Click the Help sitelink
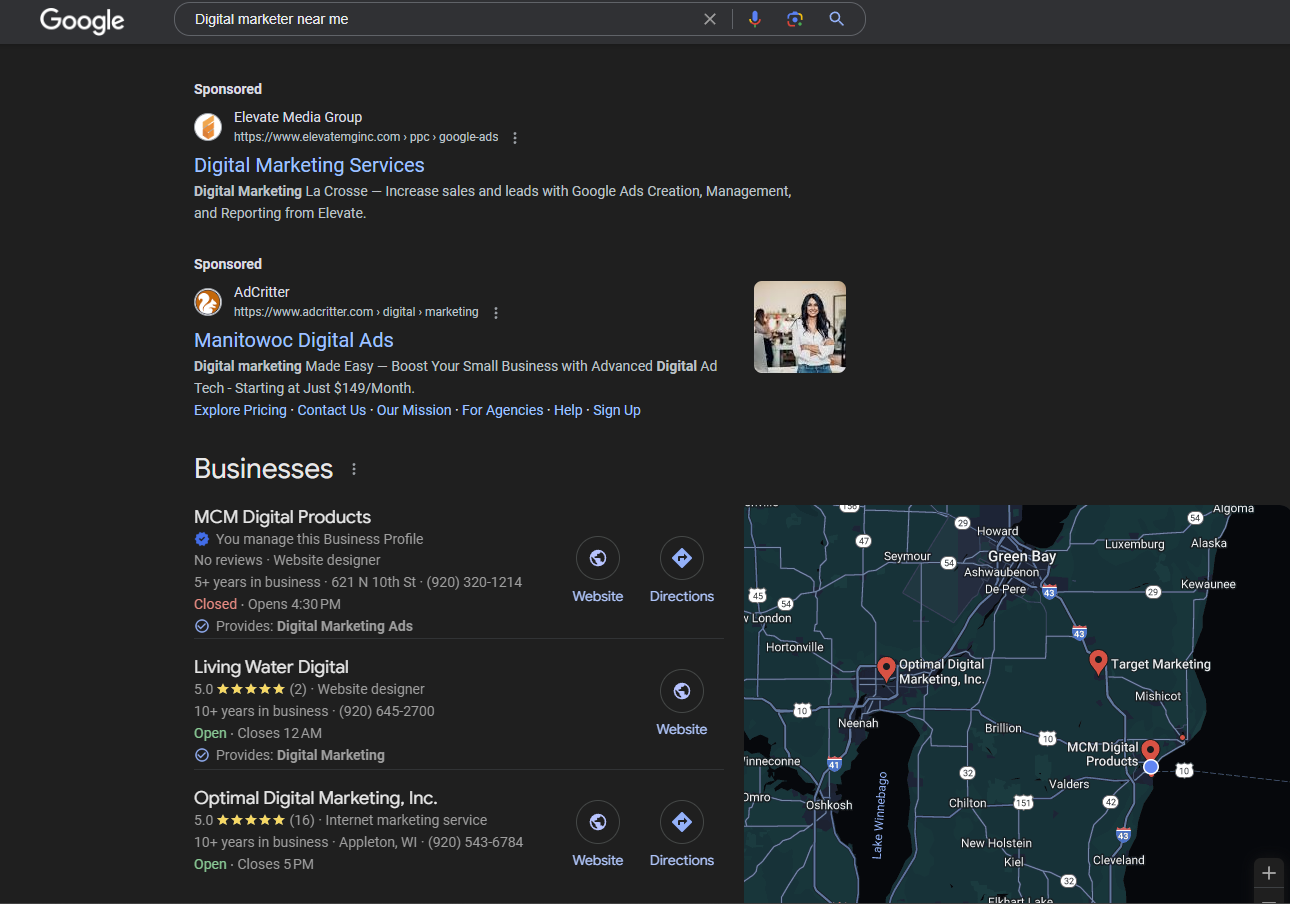This screenshot has height=904, width=1290. pyautogui.click(x=568, y=410)
